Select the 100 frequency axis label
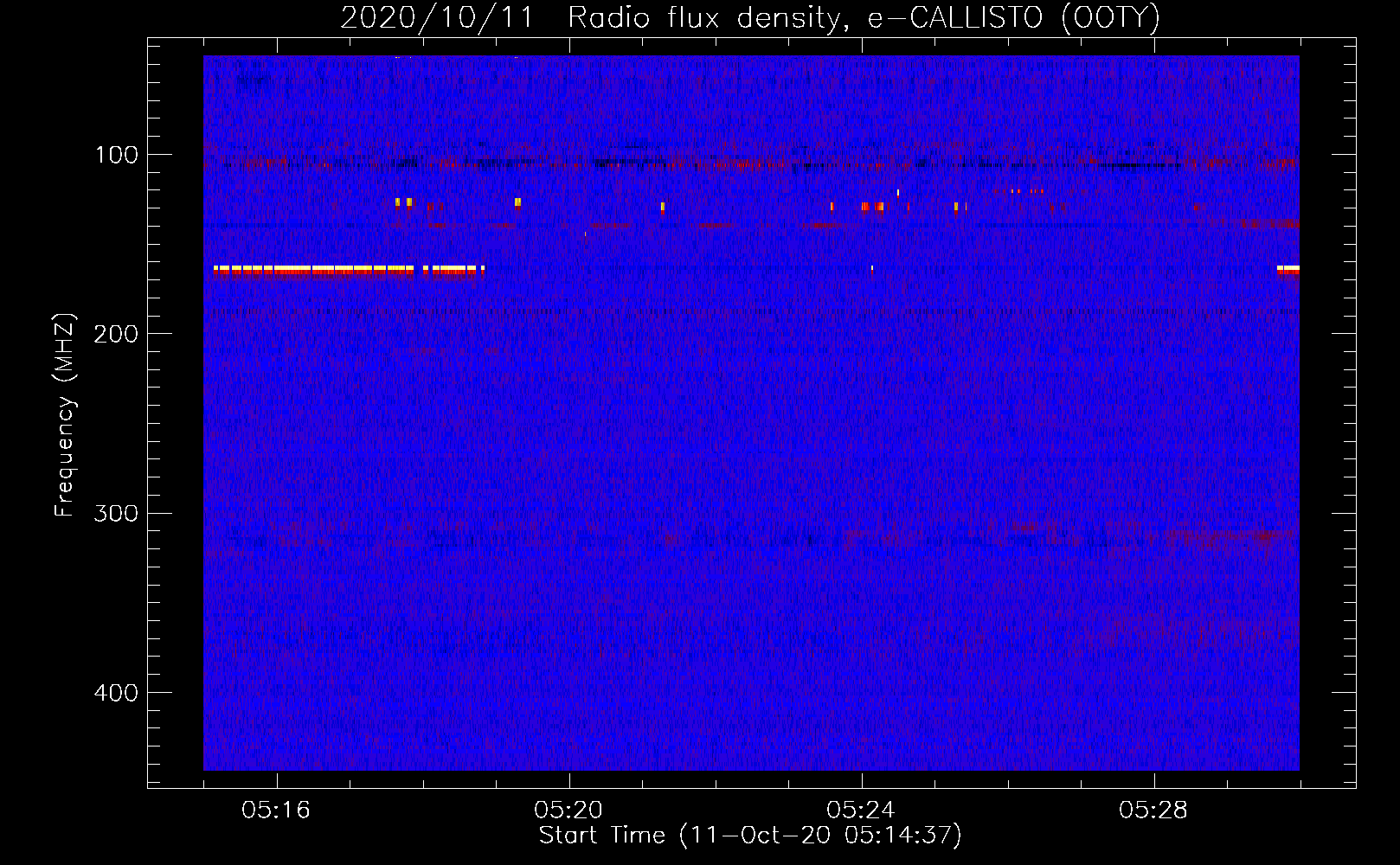 click(x=117, y=155)
